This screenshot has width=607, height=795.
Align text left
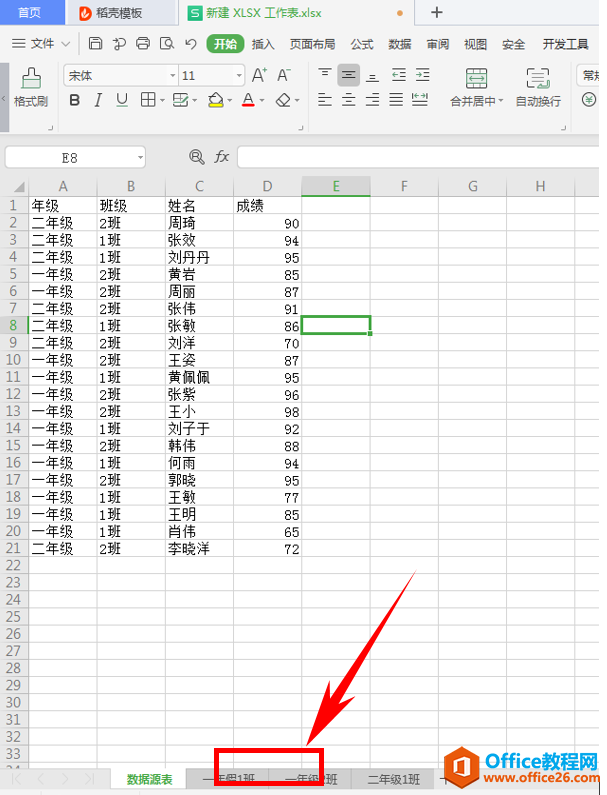click(x=325, y=100)
